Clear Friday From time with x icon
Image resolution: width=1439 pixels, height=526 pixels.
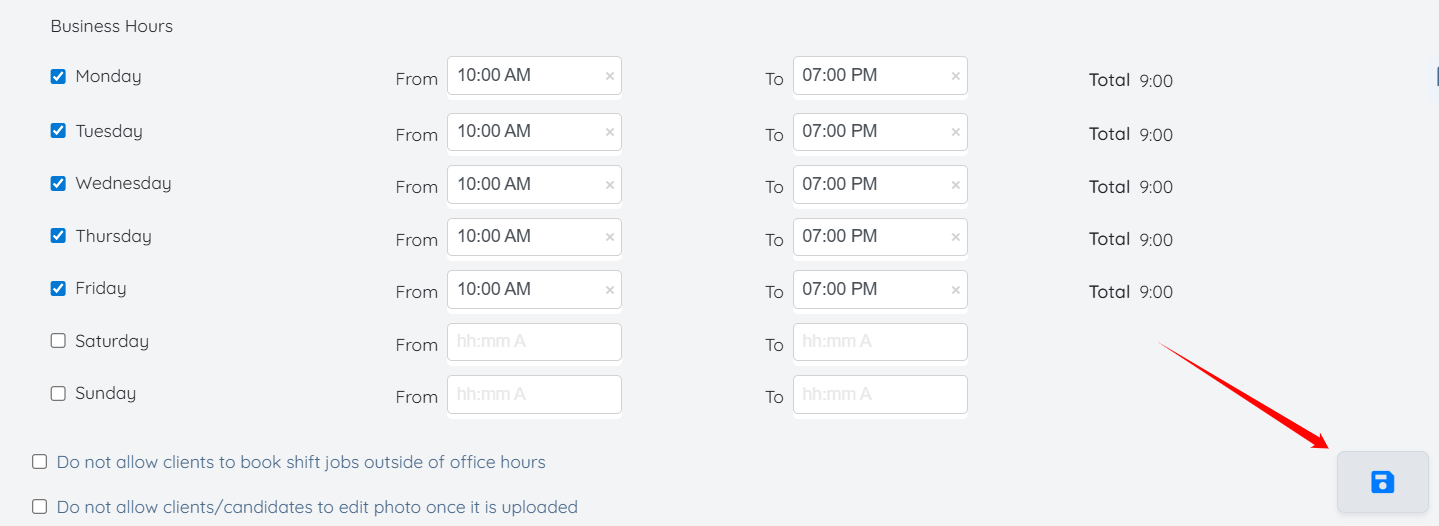(x=609, y=290)
